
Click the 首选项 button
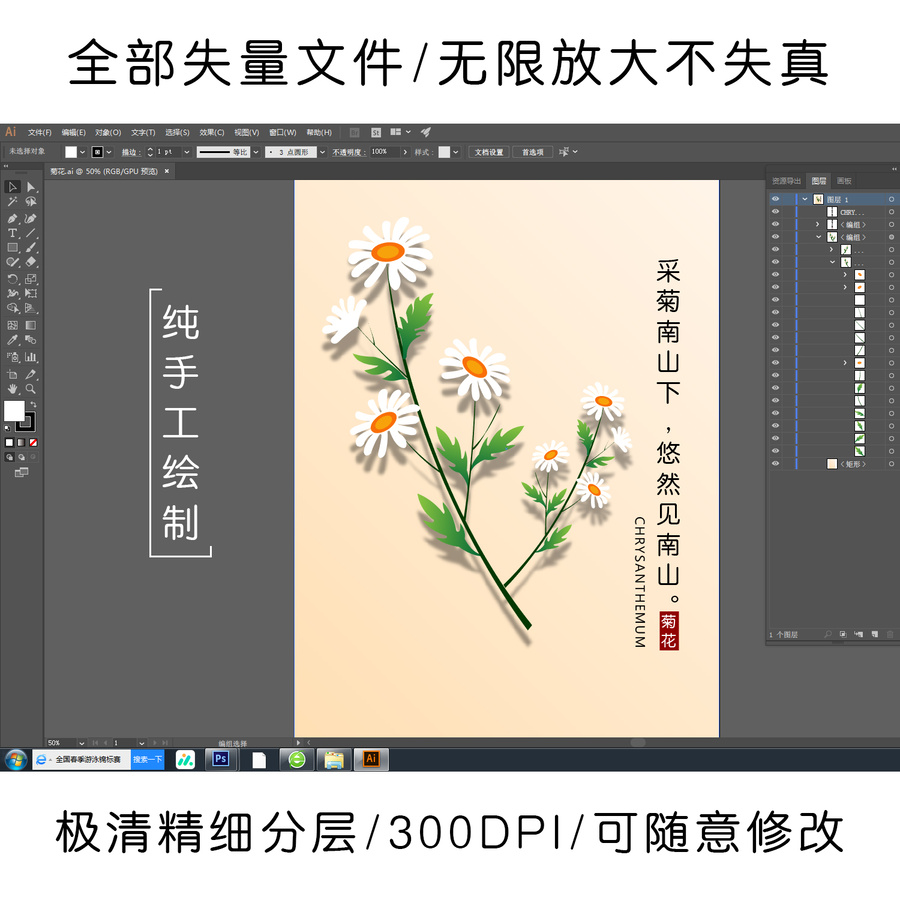[533, 152]
